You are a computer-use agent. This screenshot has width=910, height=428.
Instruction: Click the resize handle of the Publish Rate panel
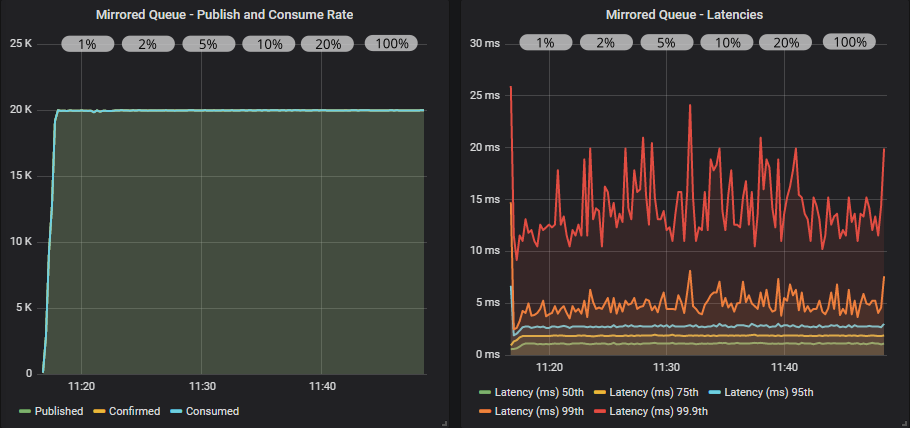click(443, 423)
